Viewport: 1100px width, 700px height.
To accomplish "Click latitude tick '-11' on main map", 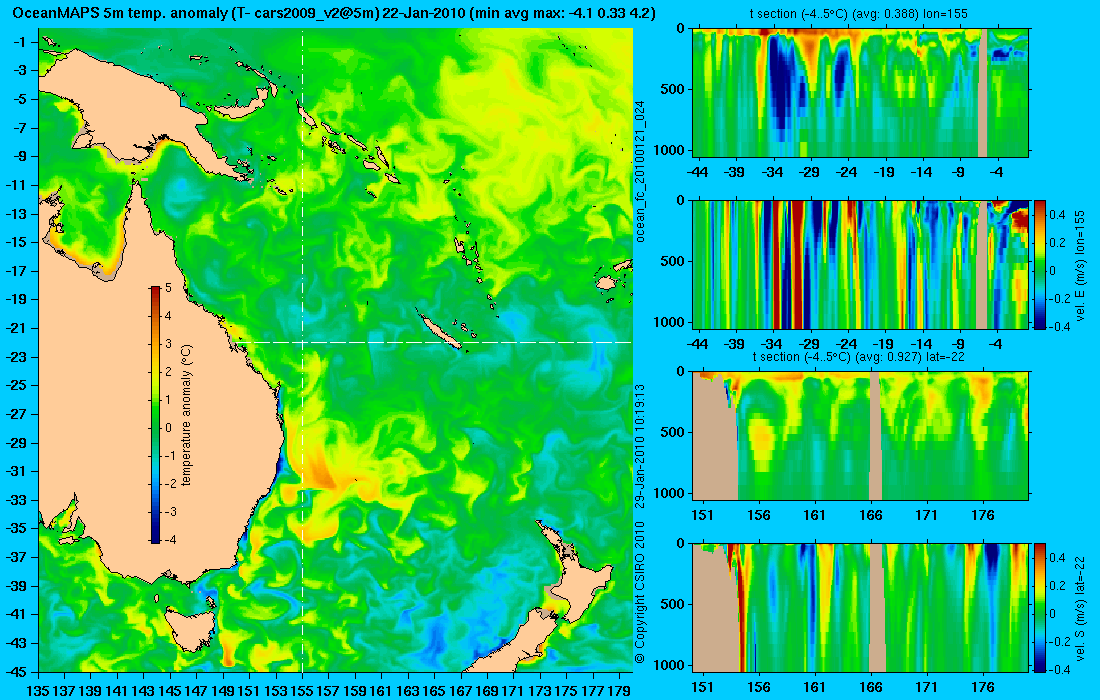I will tap(17, 185).
